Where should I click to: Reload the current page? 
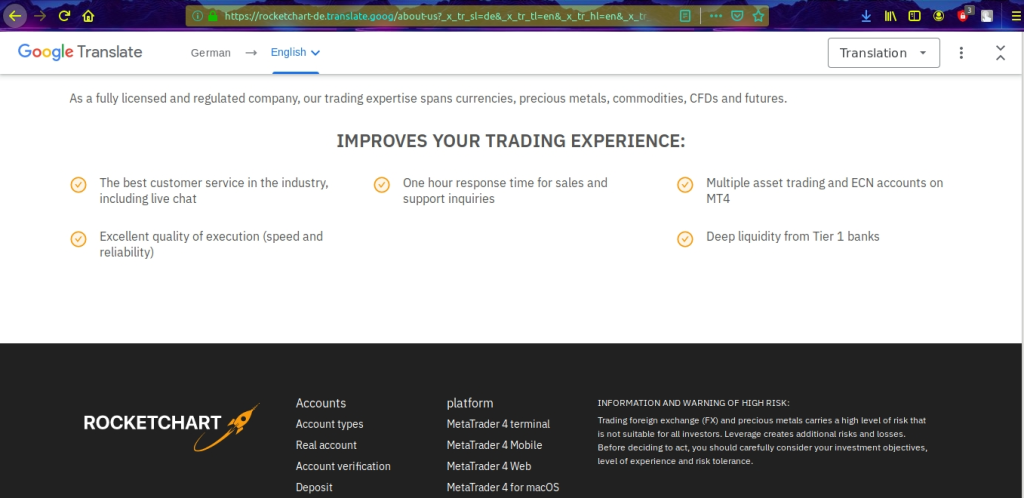click(64, 16)
